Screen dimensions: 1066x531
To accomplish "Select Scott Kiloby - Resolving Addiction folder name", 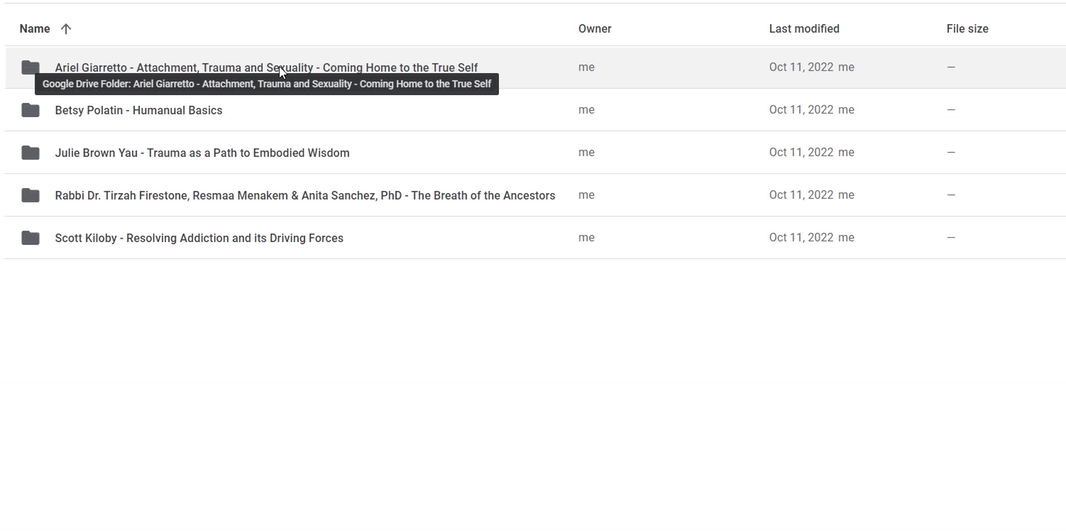I will [x=199, y=238].
